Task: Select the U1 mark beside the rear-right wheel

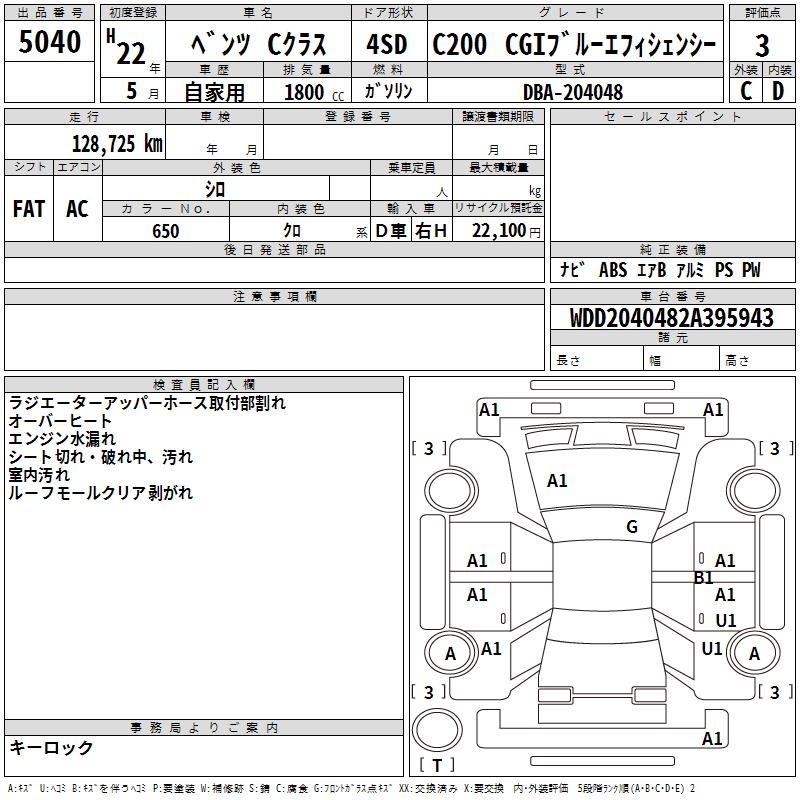Action: (712, 648)
